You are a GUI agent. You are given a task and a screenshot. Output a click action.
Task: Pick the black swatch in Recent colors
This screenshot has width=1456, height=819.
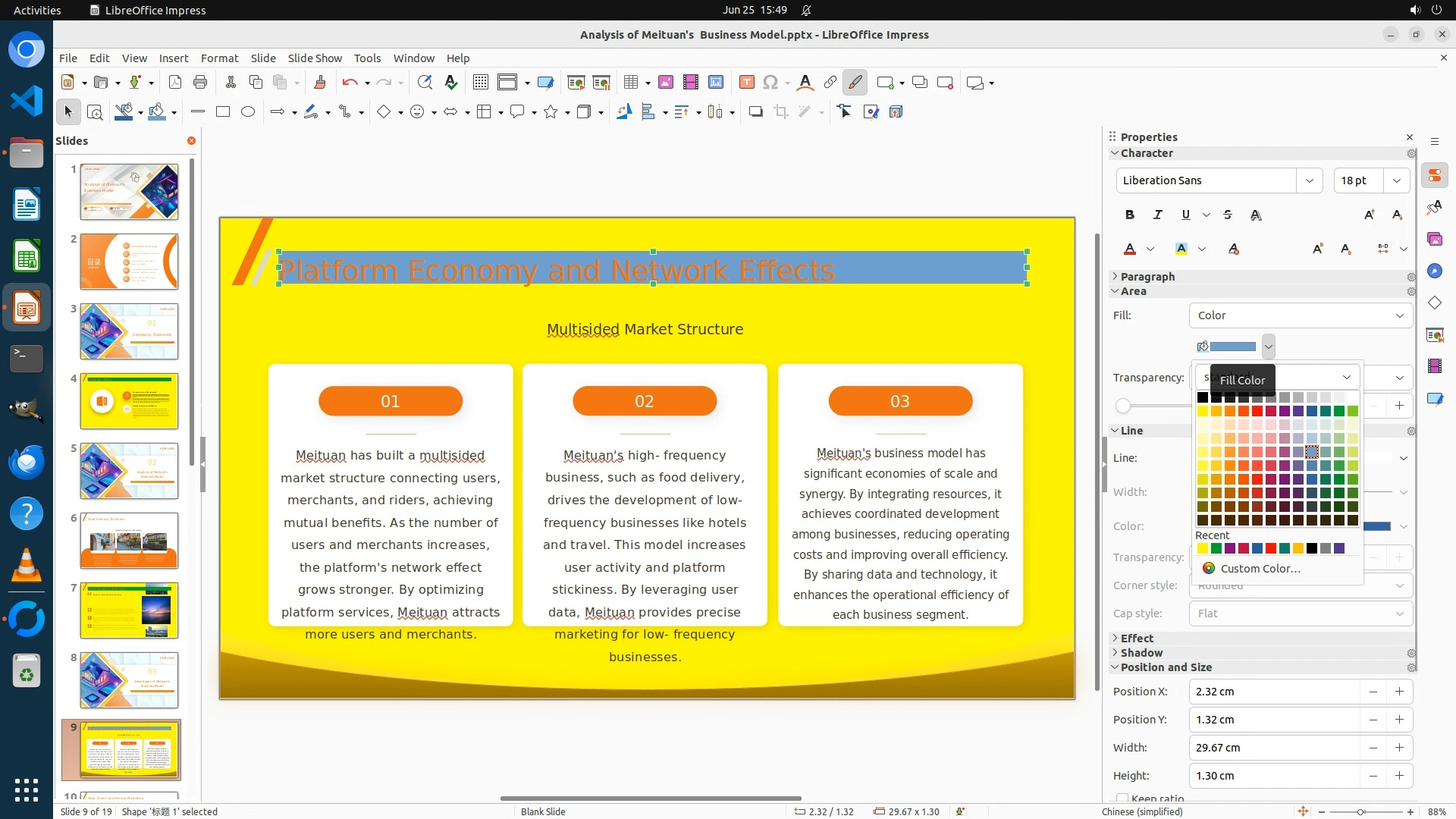click(x=1311, y=548)
